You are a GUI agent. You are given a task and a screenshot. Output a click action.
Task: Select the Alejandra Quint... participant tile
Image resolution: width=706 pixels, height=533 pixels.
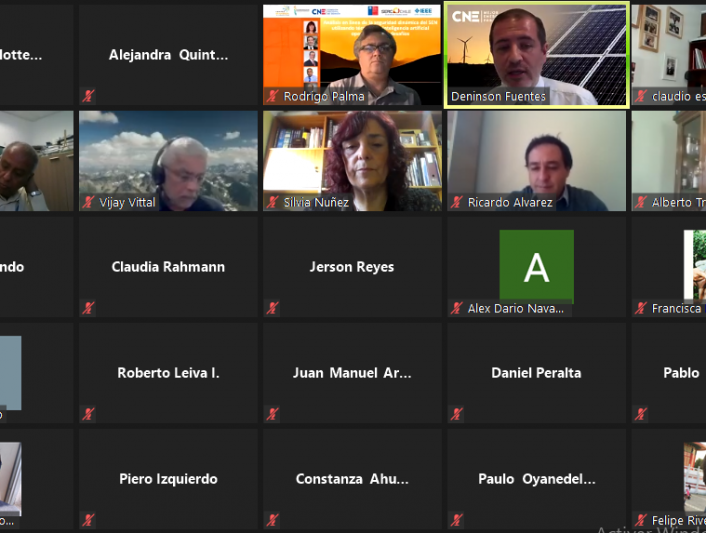[168, 55]
